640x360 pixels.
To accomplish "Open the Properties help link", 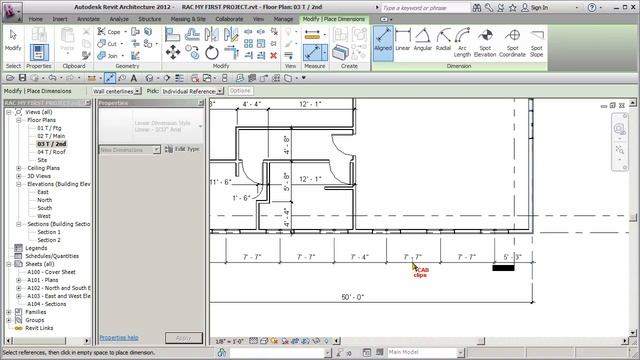I will point(119,338).
